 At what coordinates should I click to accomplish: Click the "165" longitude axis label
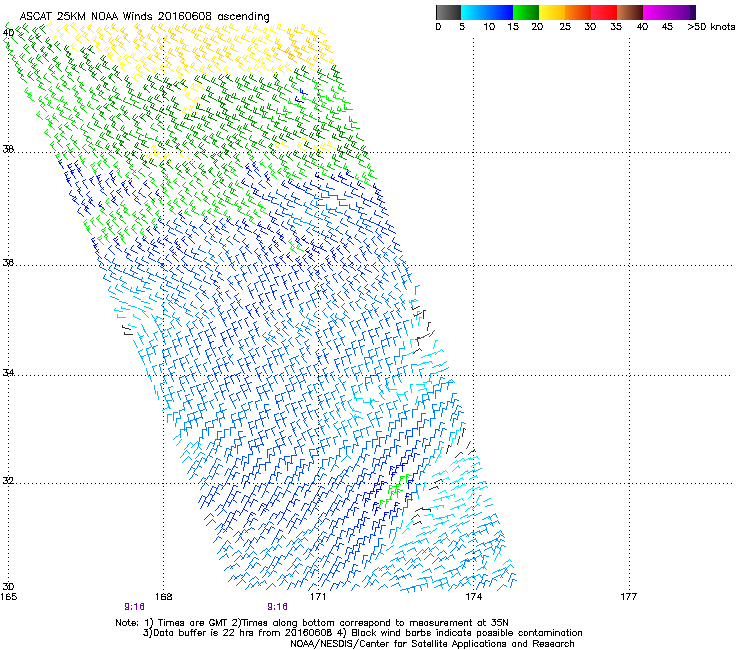click(9, 597)
